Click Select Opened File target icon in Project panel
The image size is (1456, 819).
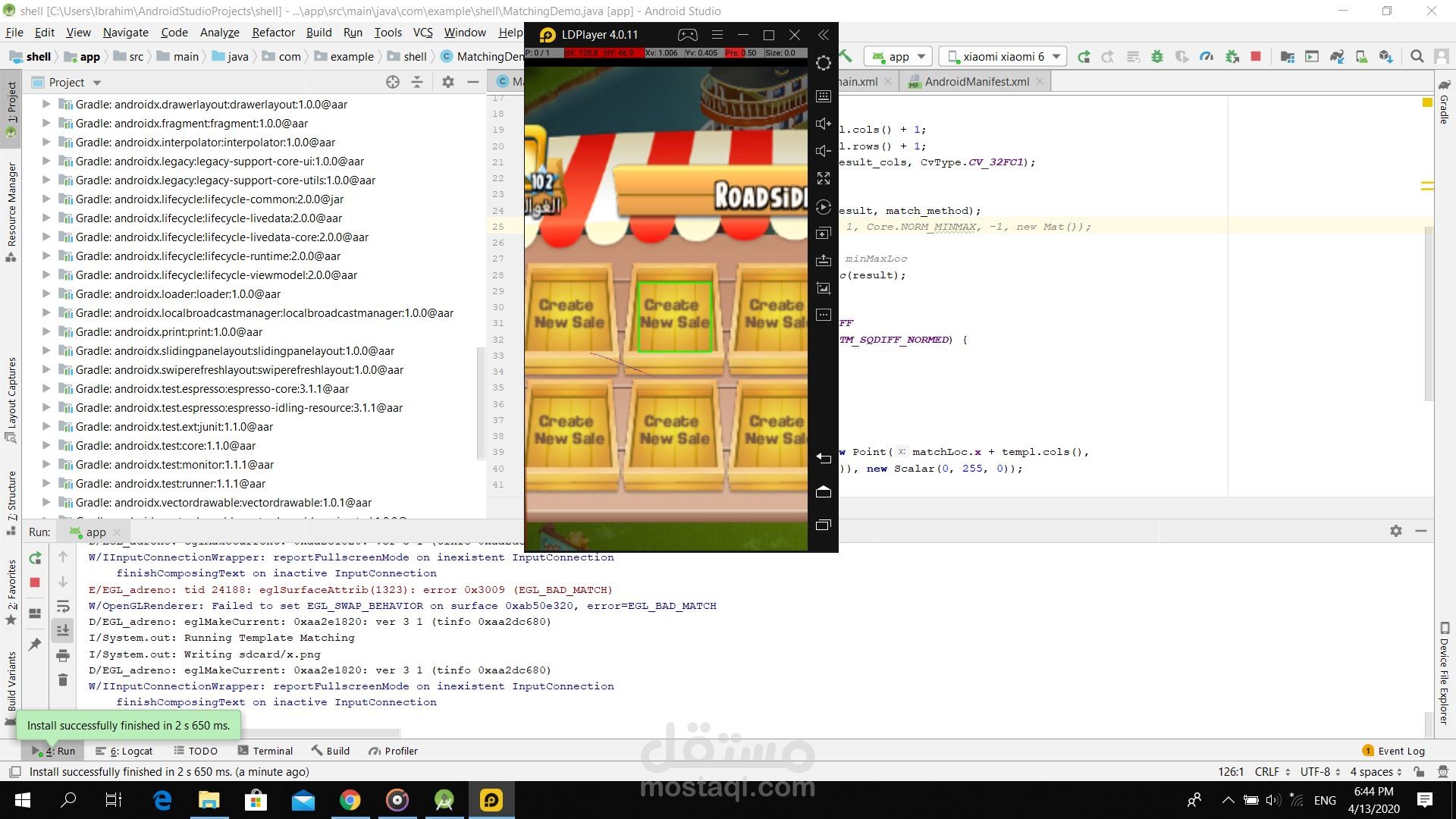(393, 82)
